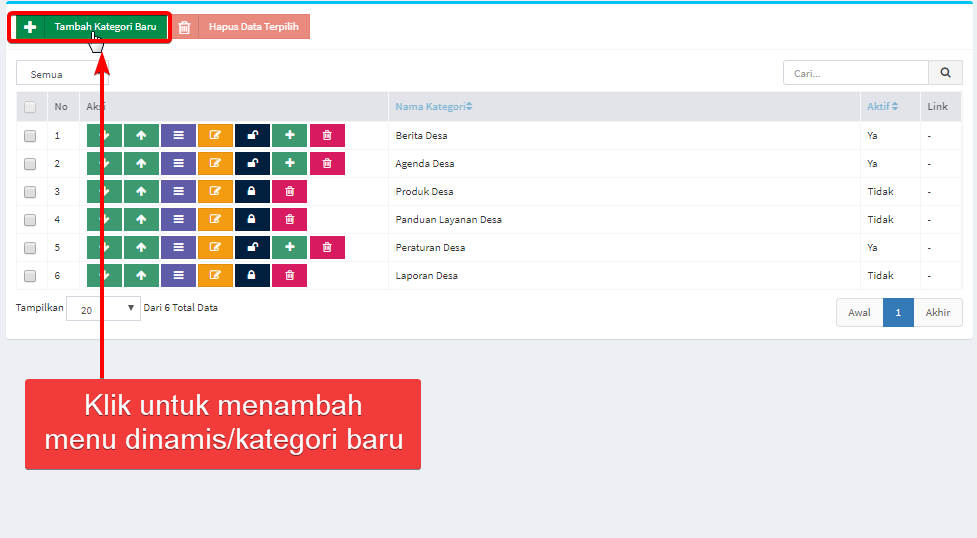The height and width of the screenshot is (538, 977).
Task: Move Panduan Layanan Desa up
Action: pos(141,219)
